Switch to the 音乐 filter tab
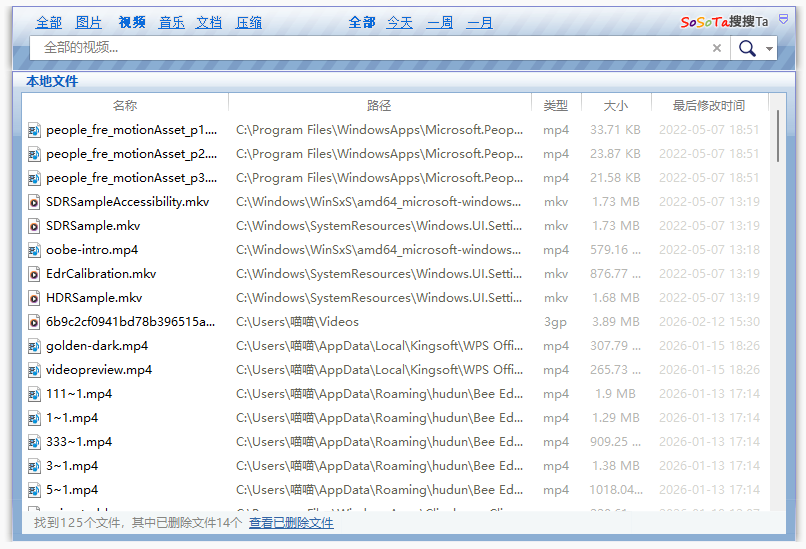 (172, 22)
